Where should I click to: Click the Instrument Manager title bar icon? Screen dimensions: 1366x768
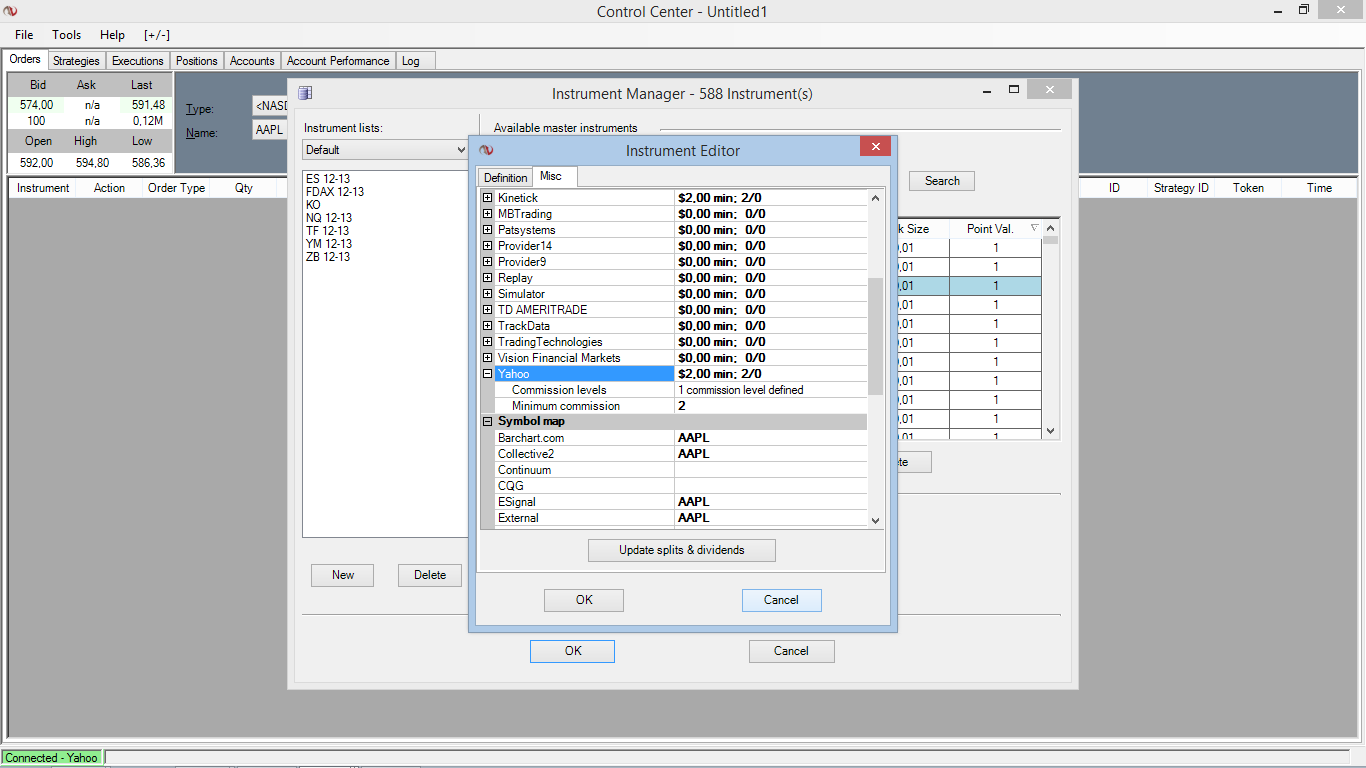click(x=305, y=93)
